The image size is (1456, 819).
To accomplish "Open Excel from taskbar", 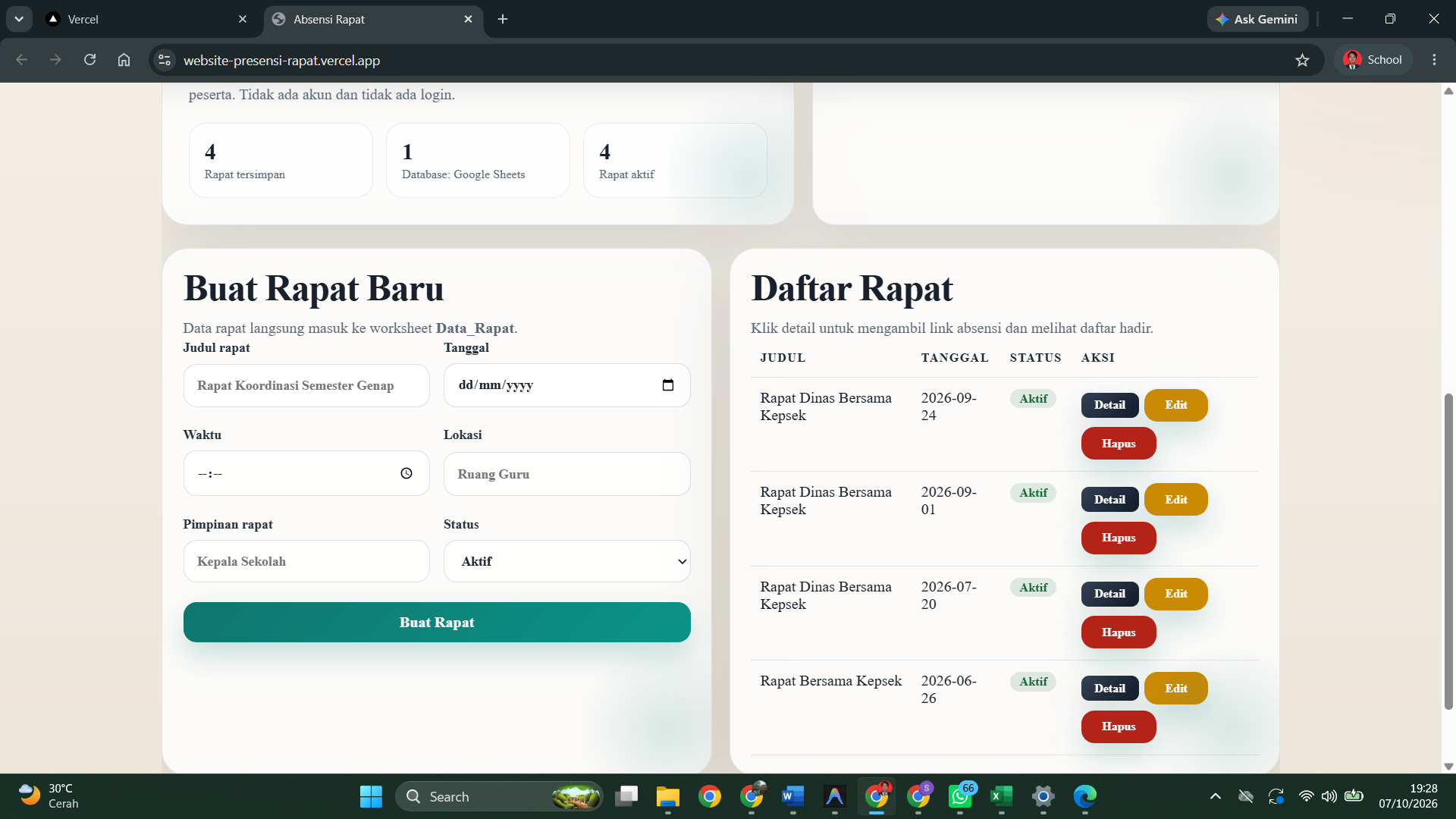I will point(1001,796).
